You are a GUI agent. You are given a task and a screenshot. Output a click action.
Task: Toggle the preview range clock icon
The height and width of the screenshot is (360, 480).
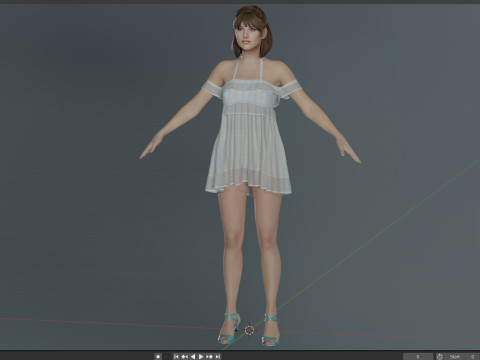(440, 357)
